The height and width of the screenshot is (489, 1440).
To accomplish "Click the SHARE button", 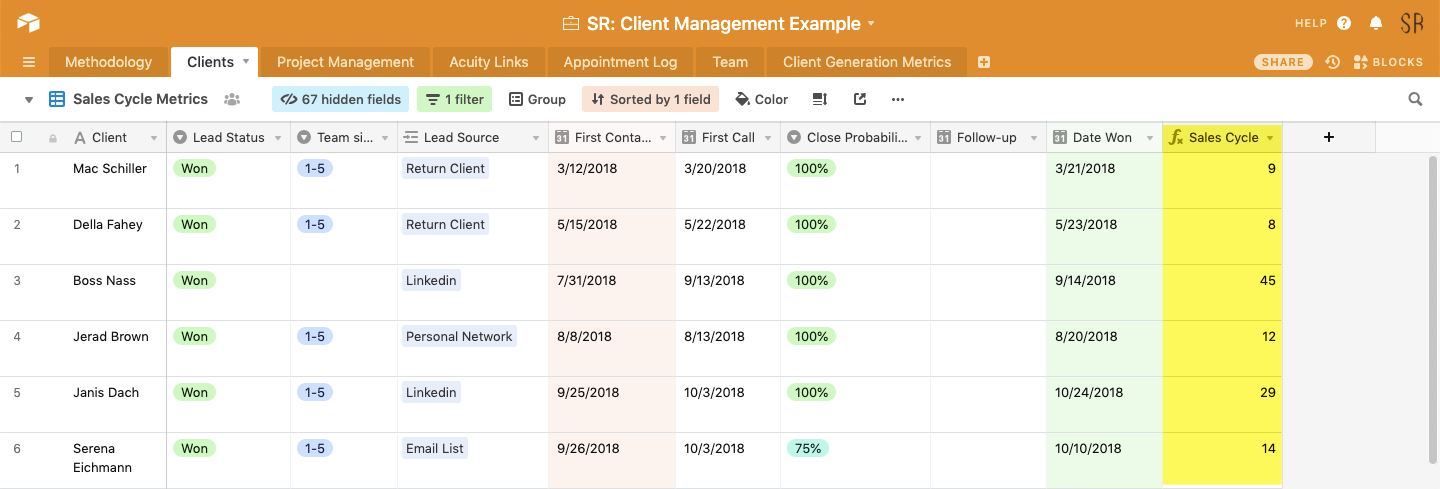I will point(1283,62).
